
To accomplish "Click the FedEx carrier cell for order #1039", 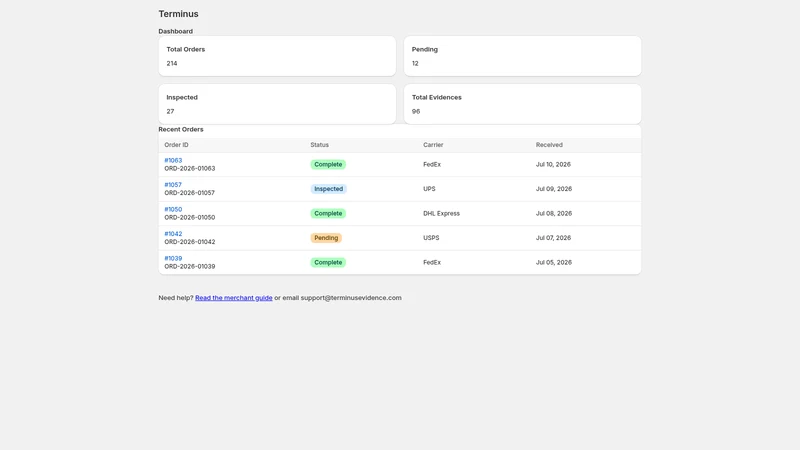I will tap(432, 262).
